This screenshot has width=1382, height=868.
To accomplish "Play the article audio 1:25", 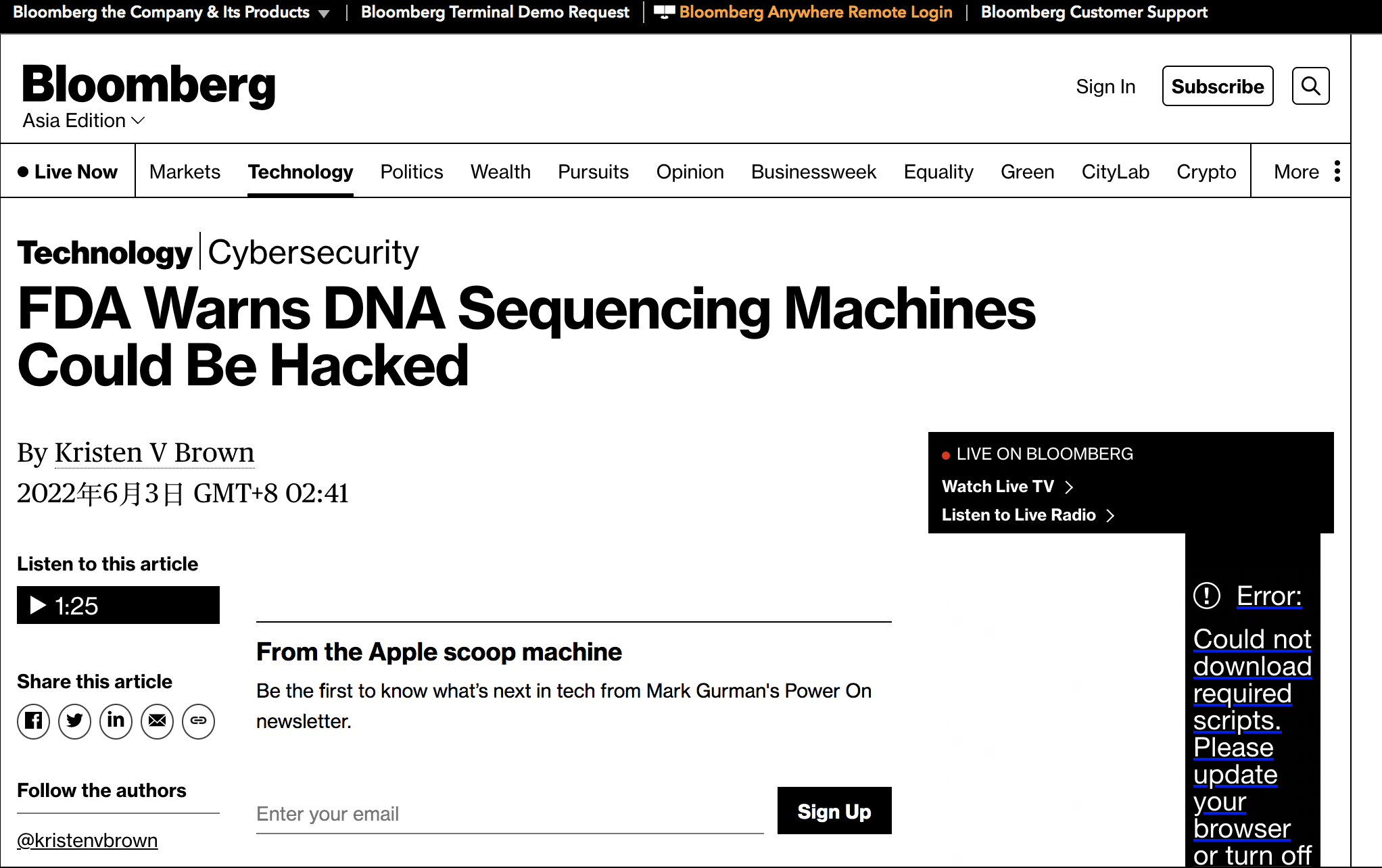I will click(x=118, y=605).
